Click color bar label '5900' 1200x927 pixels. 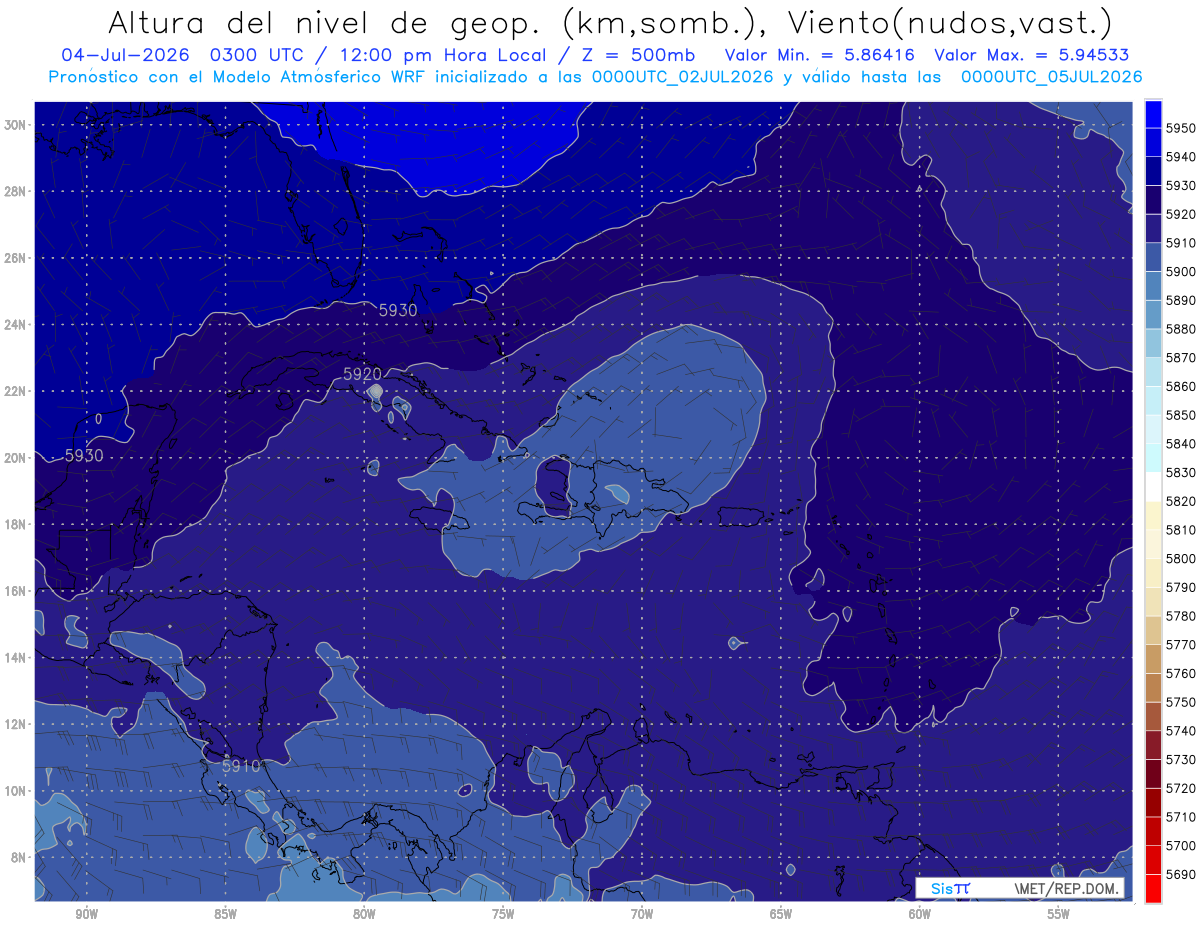pos(1181,272)
